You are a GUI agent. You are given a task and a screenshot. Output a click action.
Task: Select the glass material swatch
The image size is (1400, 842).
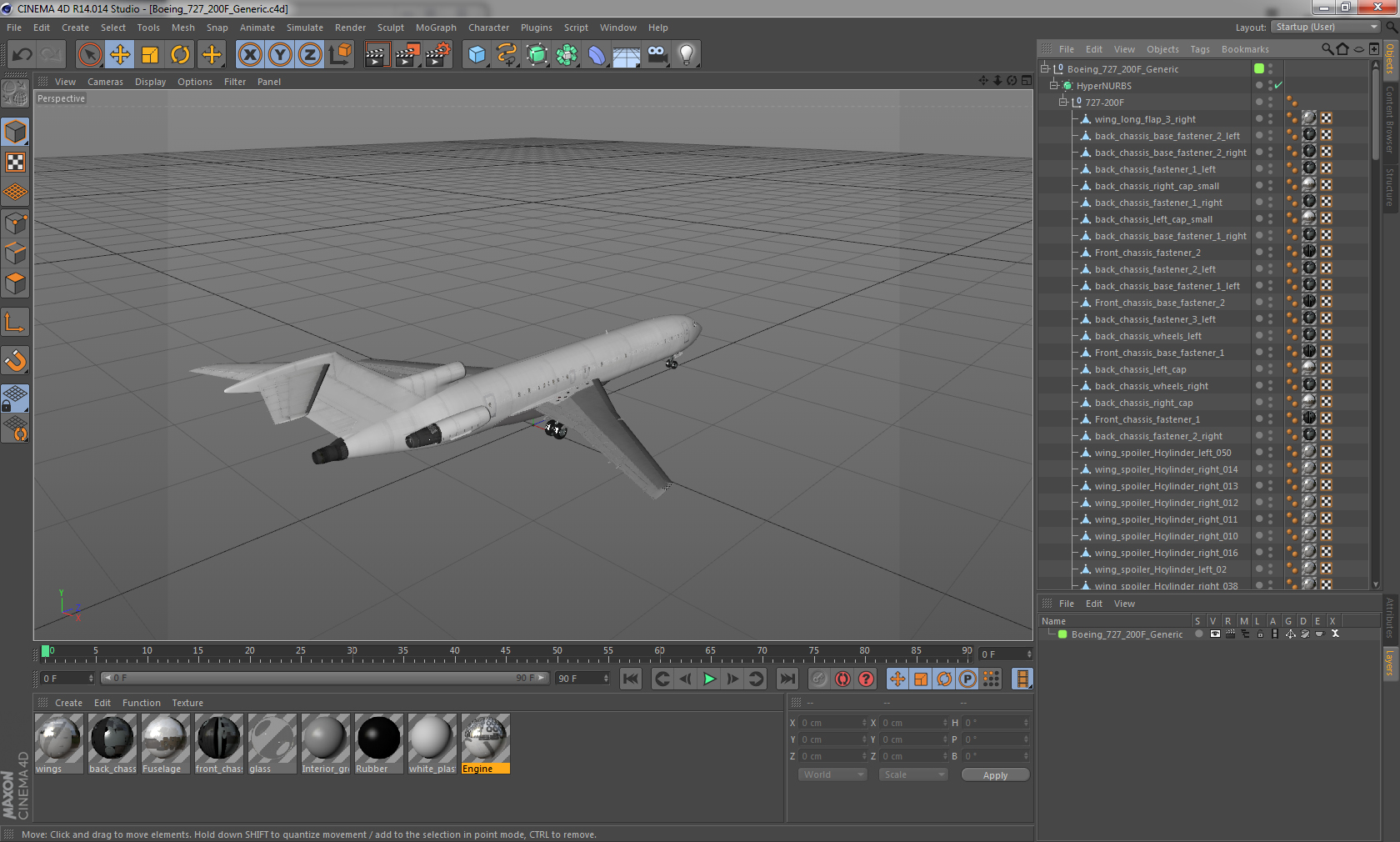(x=272, y=744)
